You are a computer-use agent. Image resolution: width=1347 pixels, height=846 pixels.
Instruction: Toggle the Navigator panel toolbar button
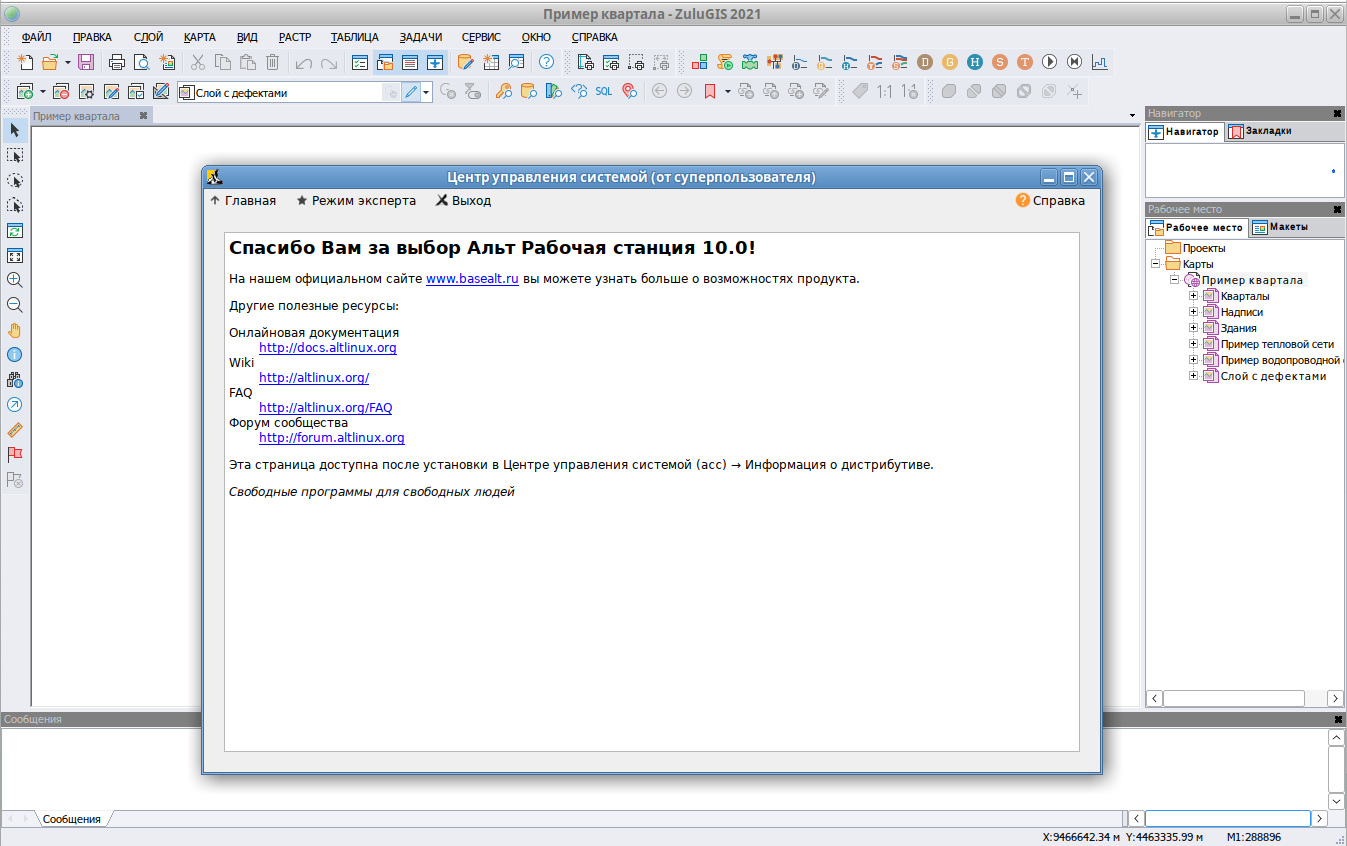click(435, 62)
